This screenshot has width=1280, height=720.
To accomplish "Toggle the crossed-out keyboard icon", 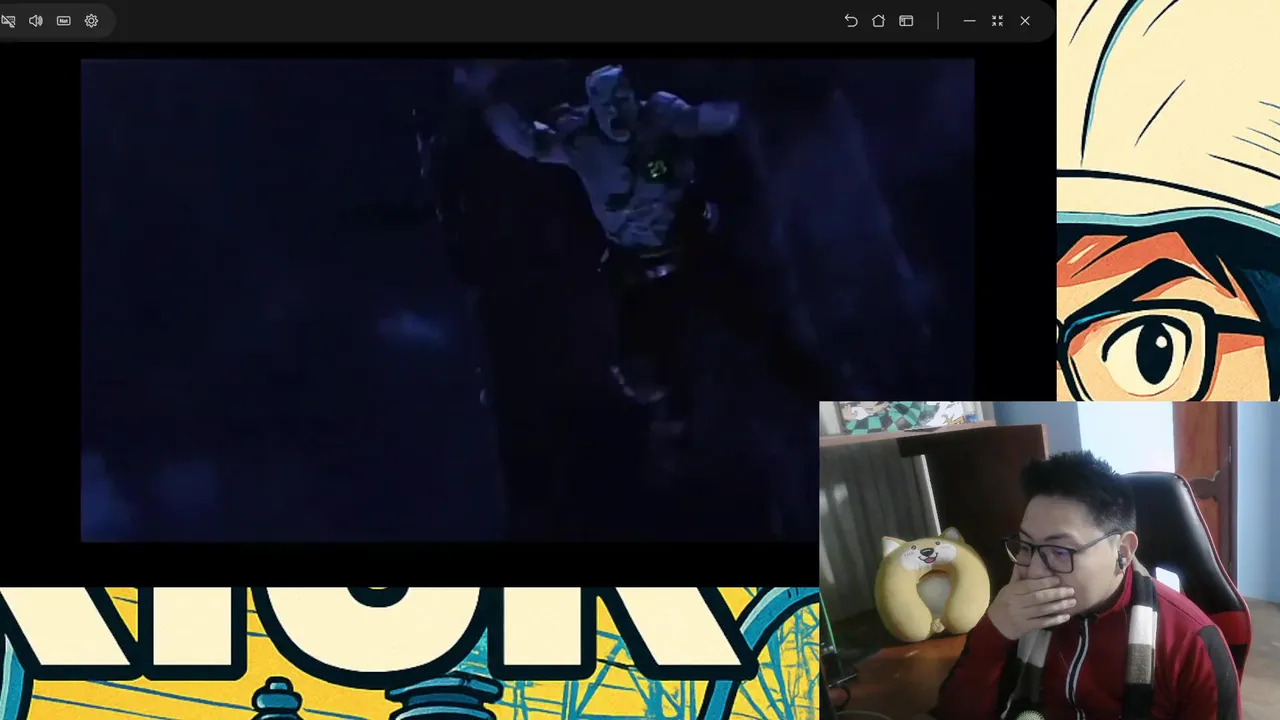I will (x=8, y=21).
